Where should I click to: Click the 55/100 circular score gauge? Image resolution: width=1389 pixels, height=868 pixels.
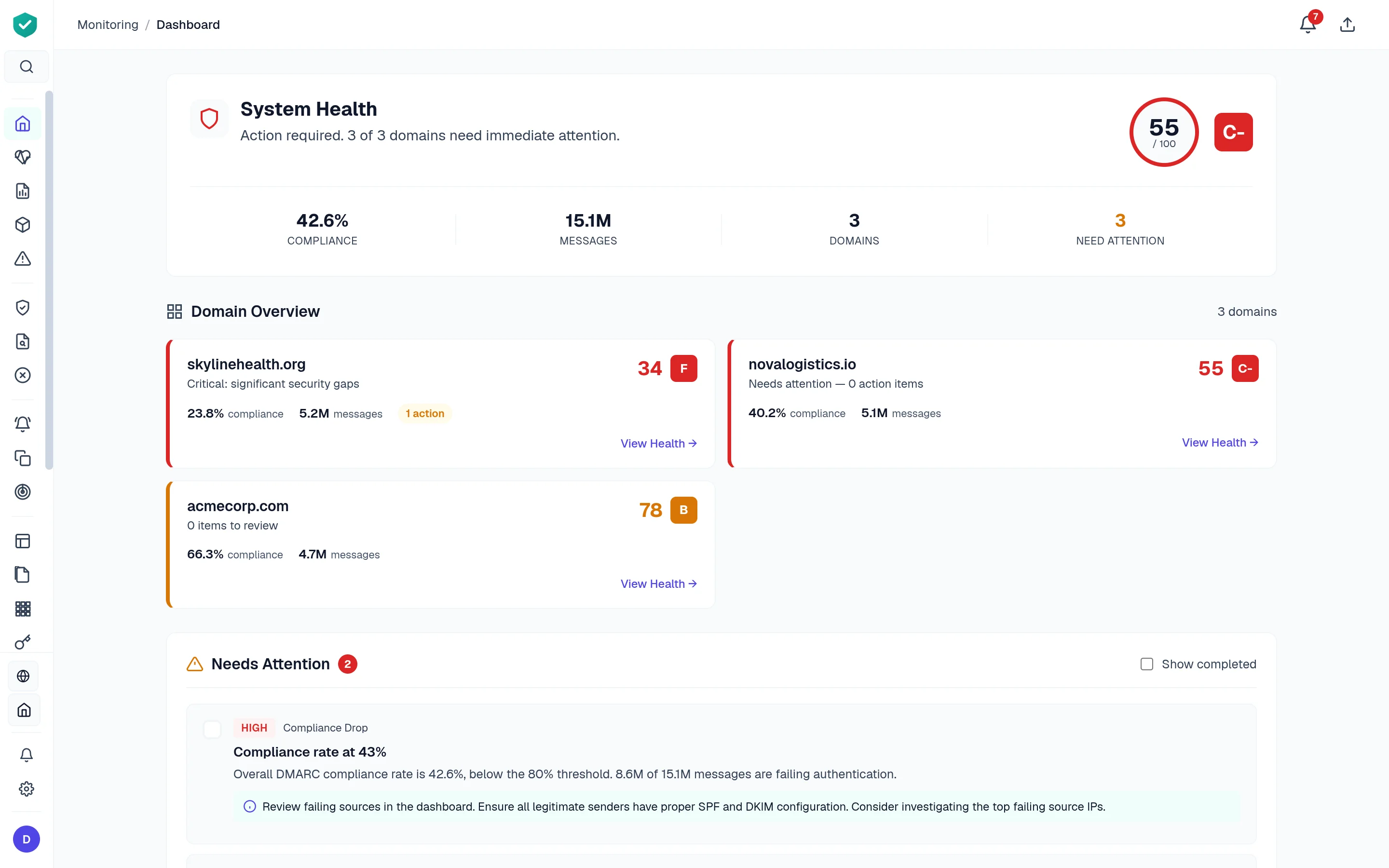click(1163, 132)
